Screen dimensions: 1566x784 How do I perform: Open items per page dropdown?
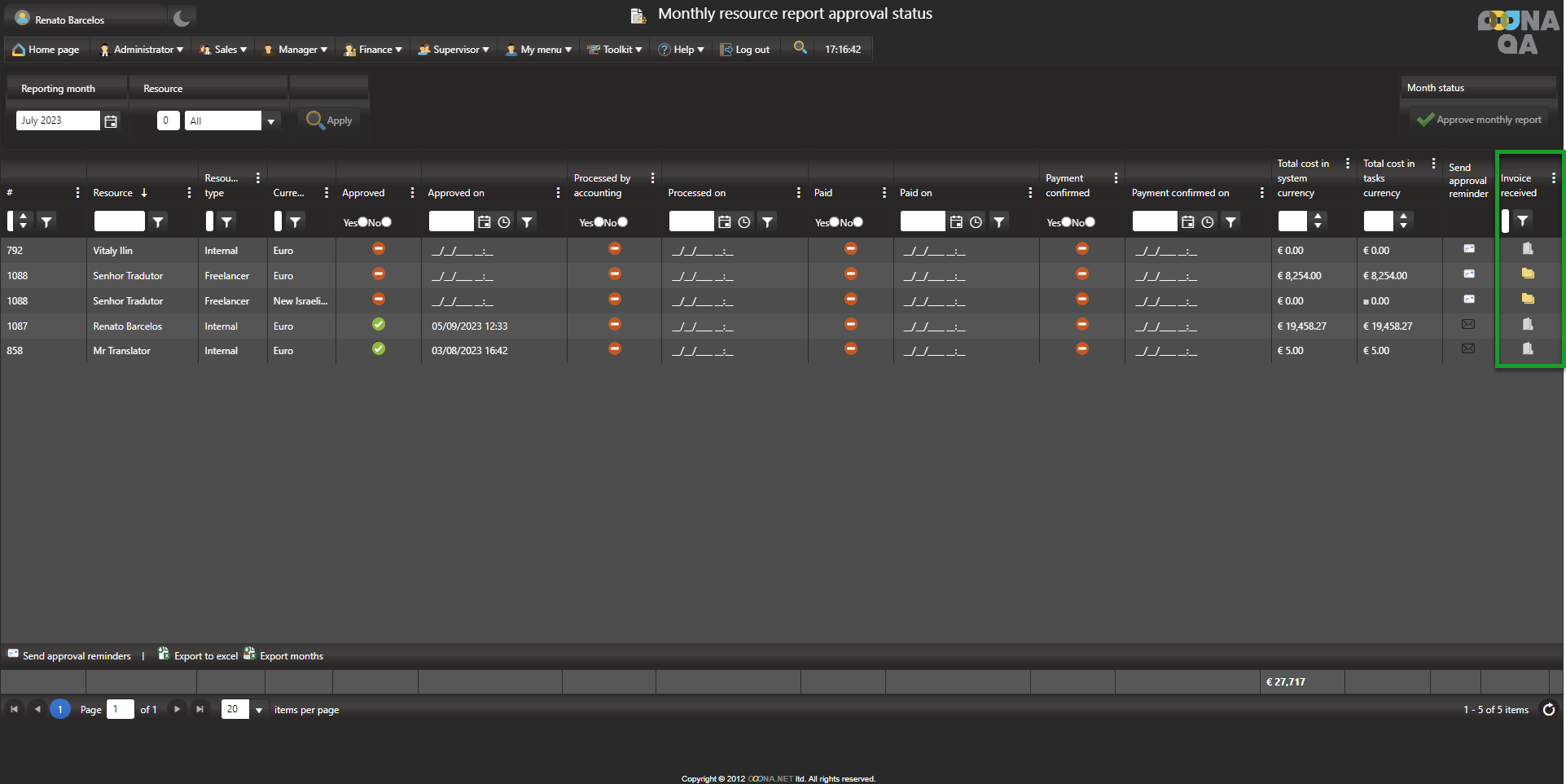pos(259,710)
